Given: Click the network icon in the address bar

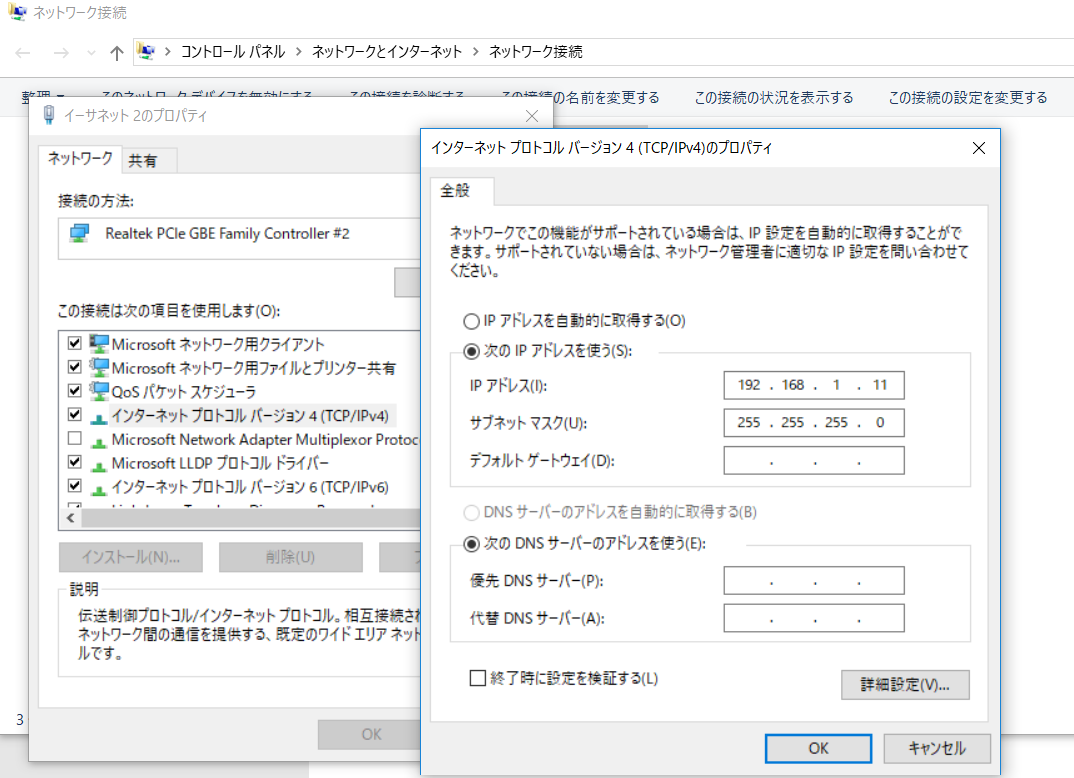Looking at the screenshot, I should 148,51.
